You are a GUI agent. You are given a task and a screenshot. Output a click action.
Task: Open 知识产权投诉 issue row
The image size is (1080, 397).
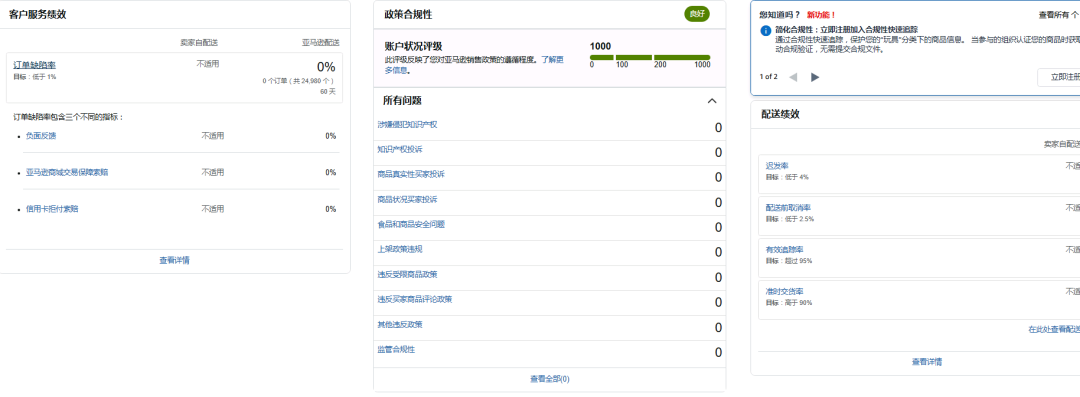[550, 152]
